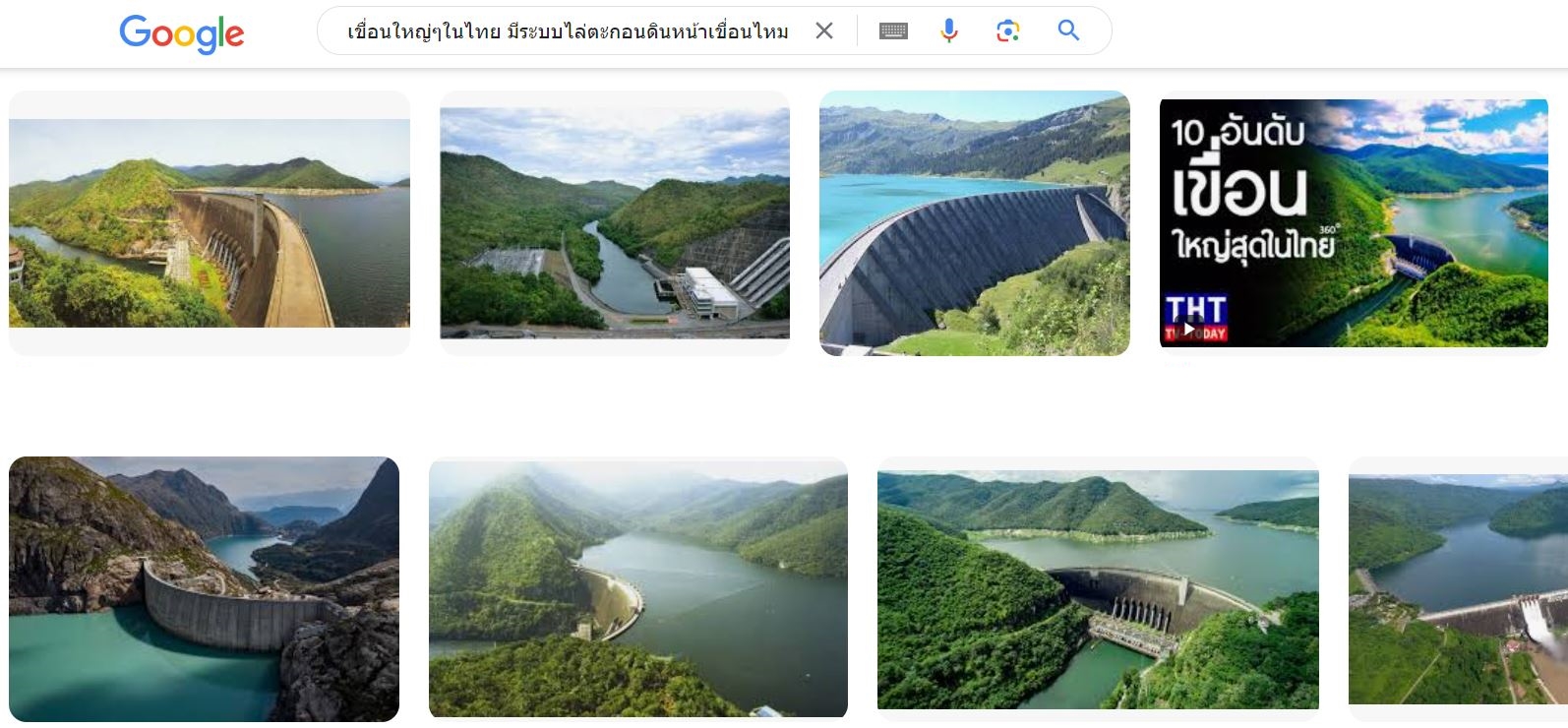Open the turquoise lake concrete dam image
This screenshot has width=1568, height=728.
pyautogui.click(x=975, y=223)
